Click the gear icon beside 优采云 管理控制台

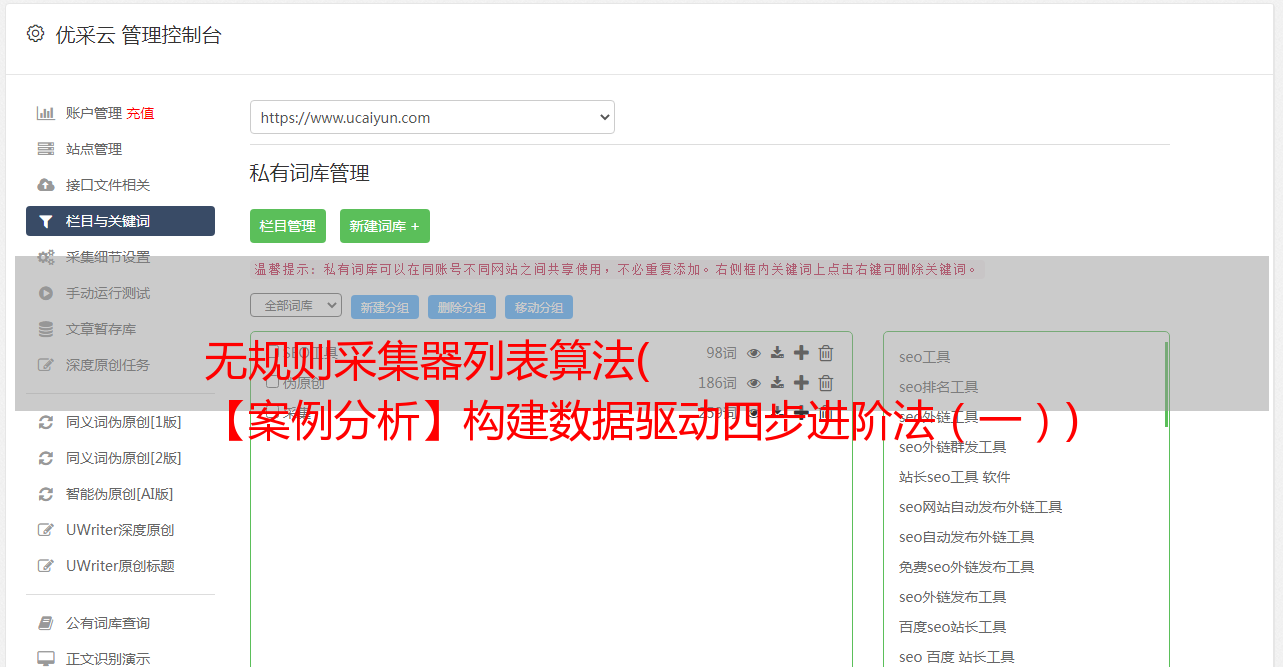(36, 34)
